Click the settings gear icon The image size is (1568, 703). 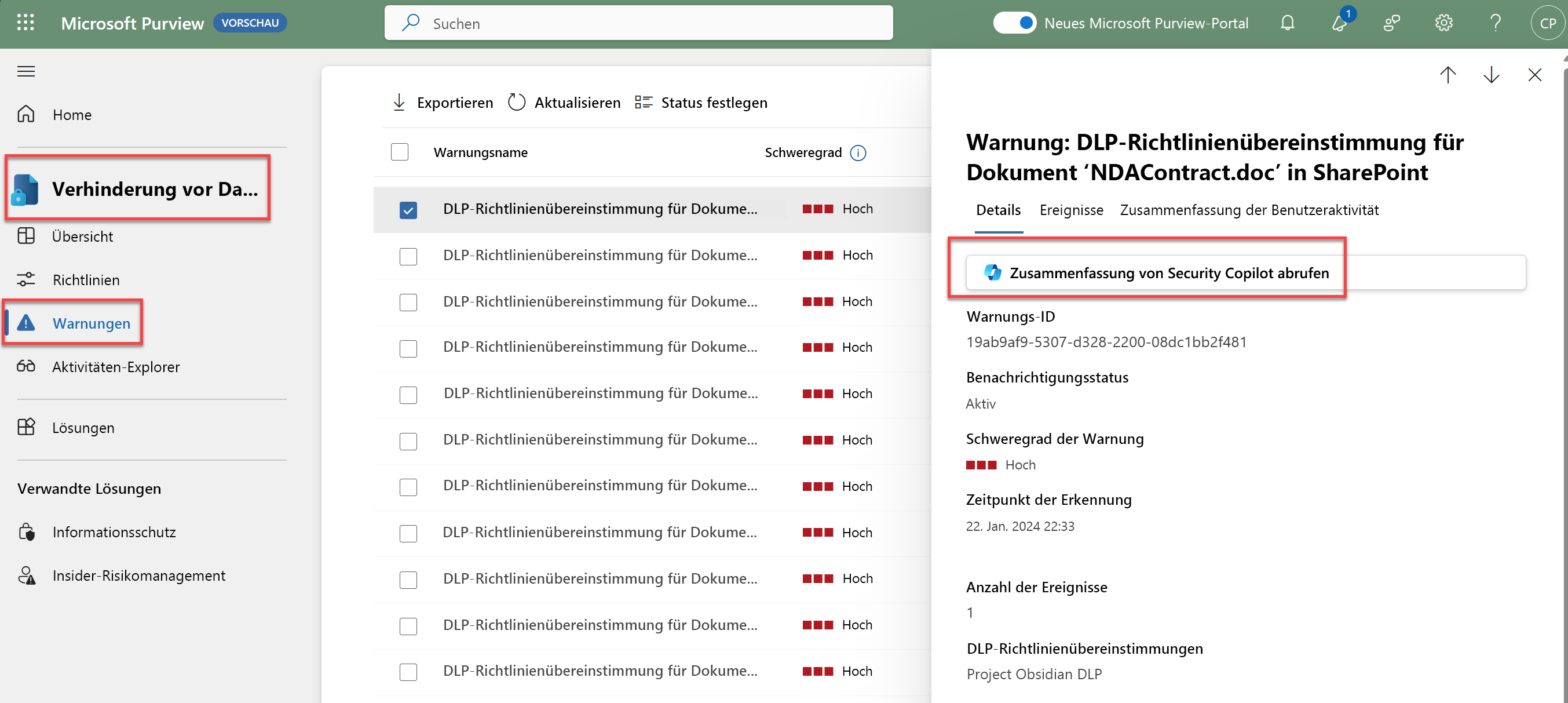coord(1443,23)
